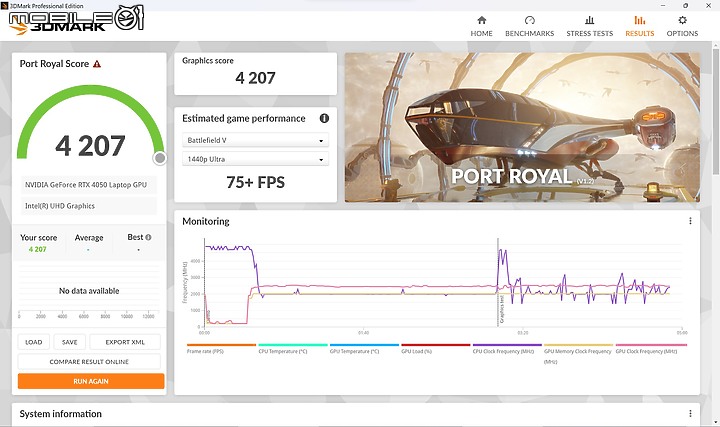
Task: Click the Intel(R) UHD Graphics entry
Action: (x=89, y=206)
